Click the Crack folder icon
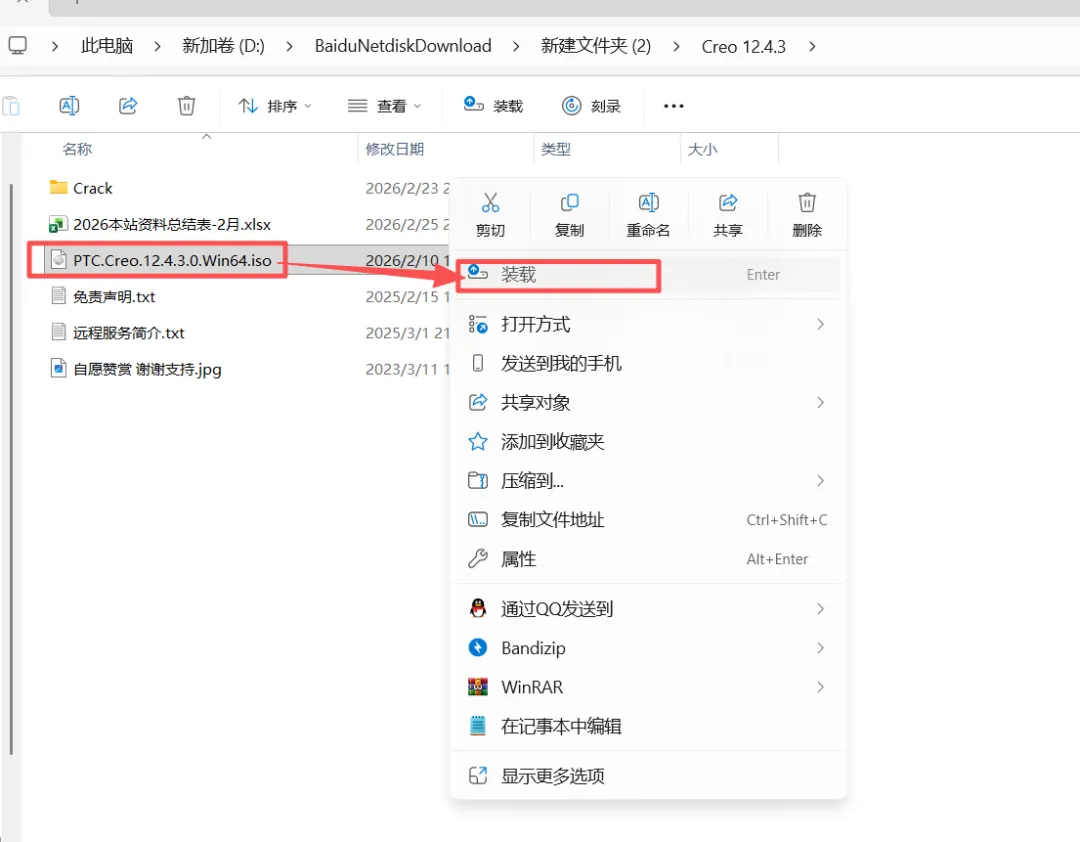The image size is (1080, 842). [x=59, y=187]
